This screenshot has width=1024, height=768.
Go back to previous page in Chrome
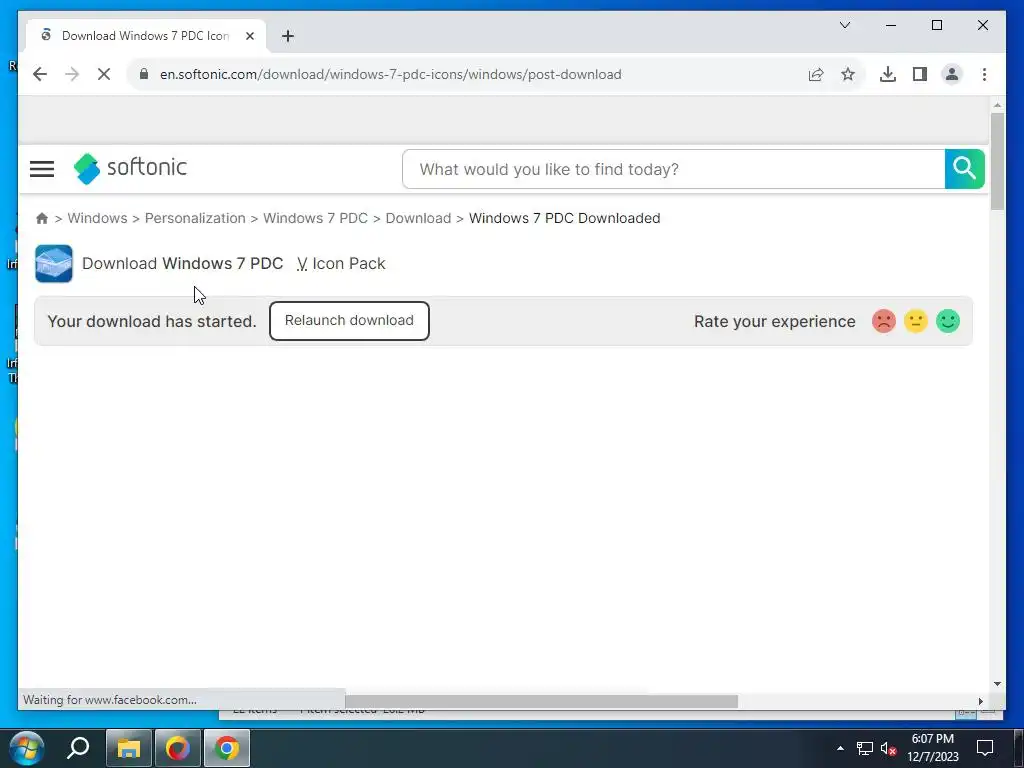40,74
